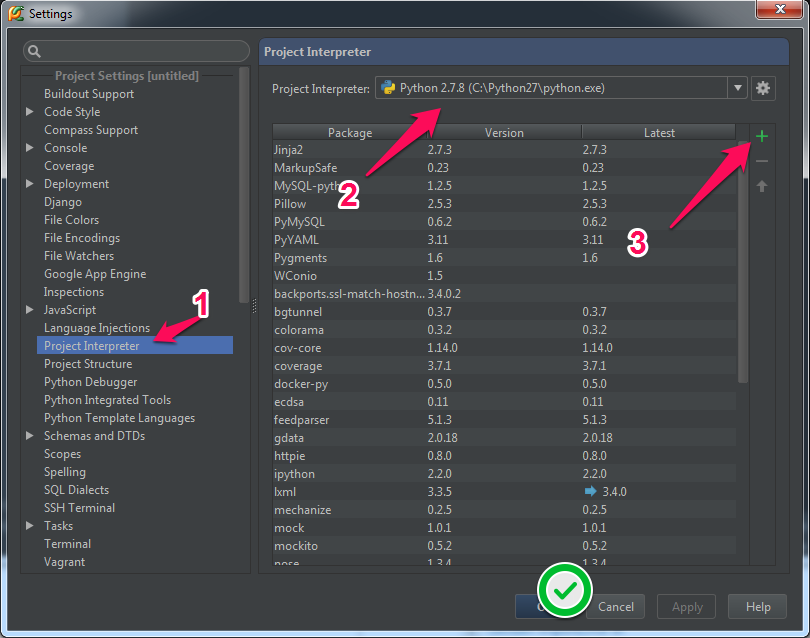810x638 pixels.
Task: Click the Cancel button
Action: point(616,606)
